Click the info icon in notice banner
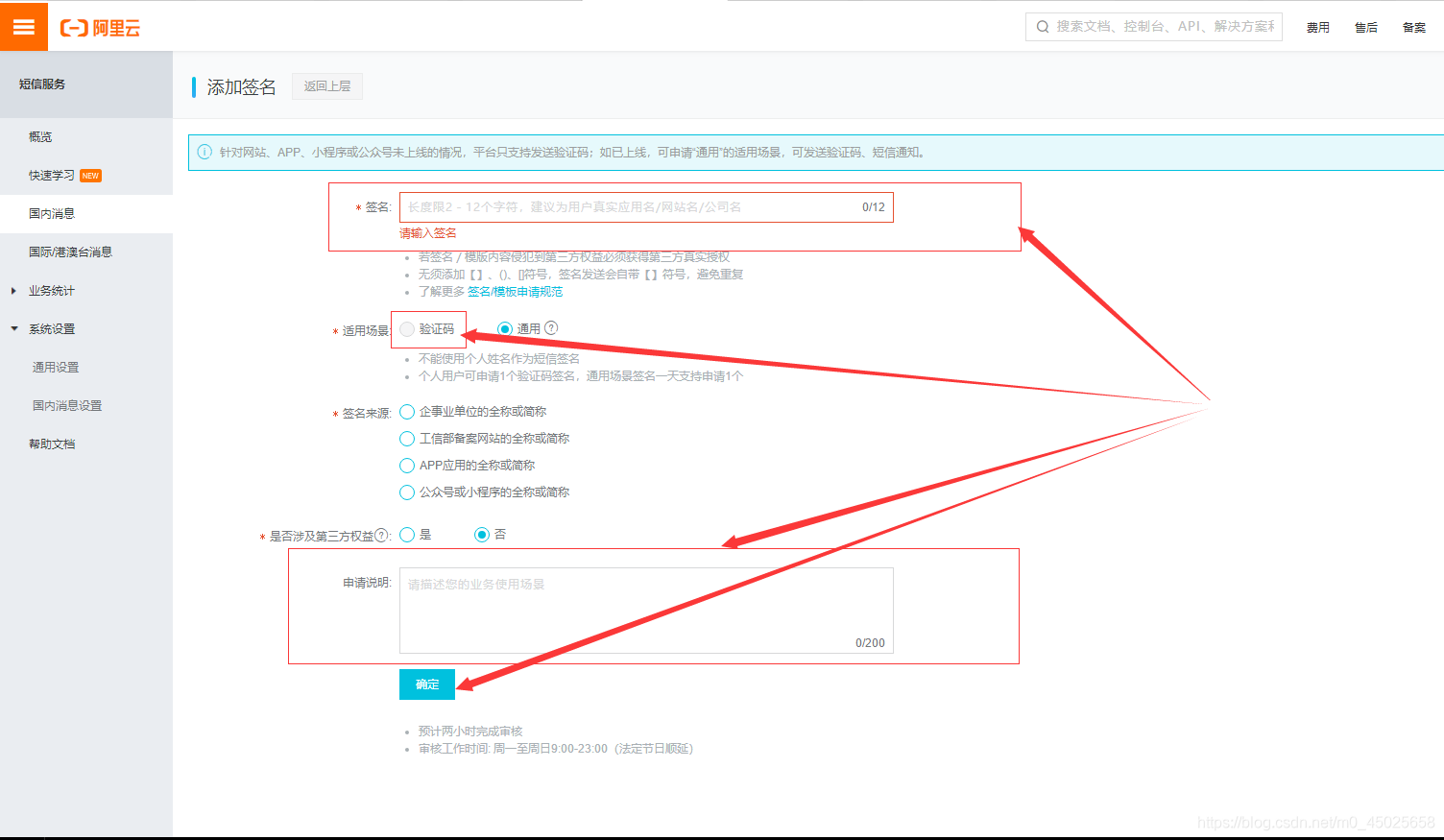Screen dimensions: 1444x840 pos(205,152)
